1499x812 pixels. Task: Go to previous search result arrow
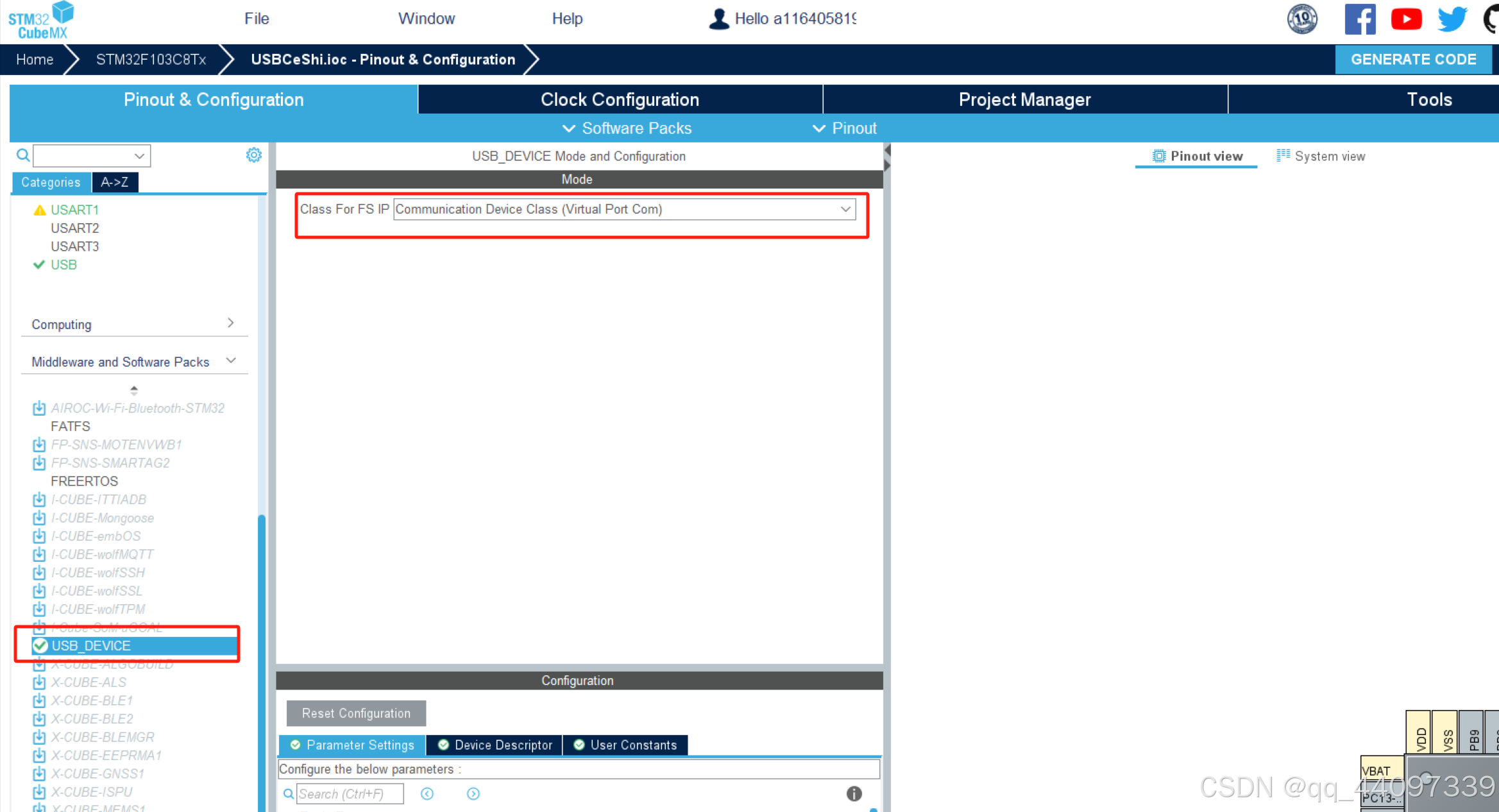(x=427, y=794)
